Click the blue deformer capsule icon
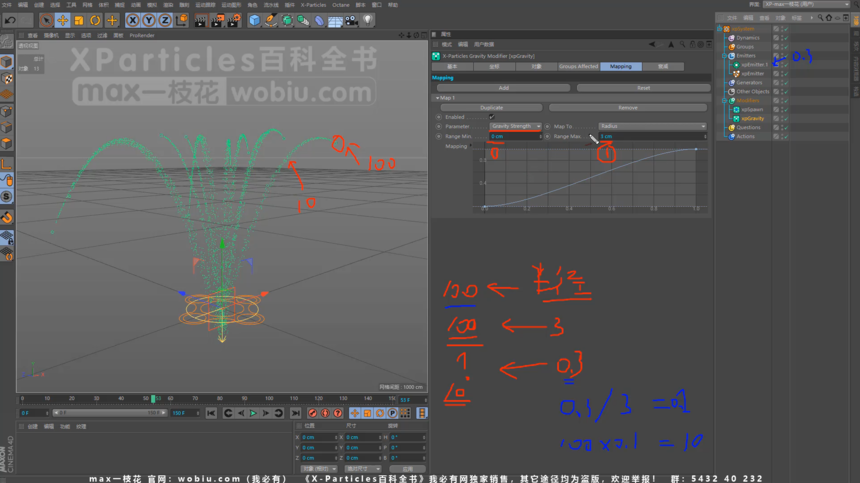Screen dimensions: 860x483 tap(319, 21)
